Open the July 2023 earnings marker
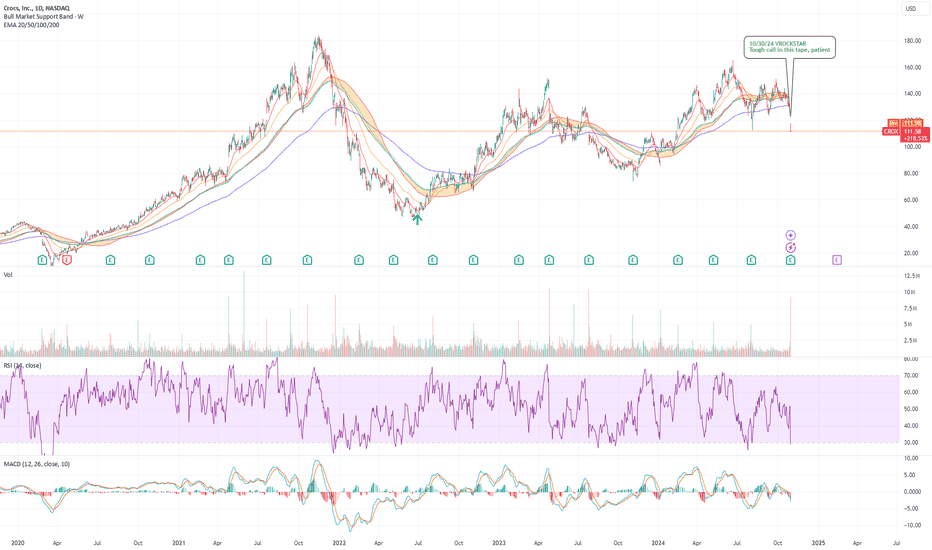This screenshot has width=932, height=550. point(589,260)
